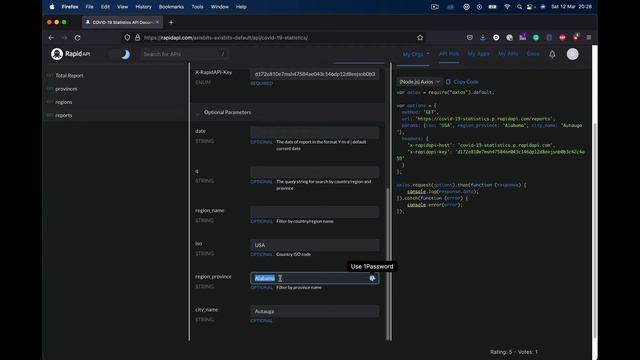Image resolution: width=640 pixels, height=360 pixels.
Task: Click the date parameter field
Action: [315, 132]
